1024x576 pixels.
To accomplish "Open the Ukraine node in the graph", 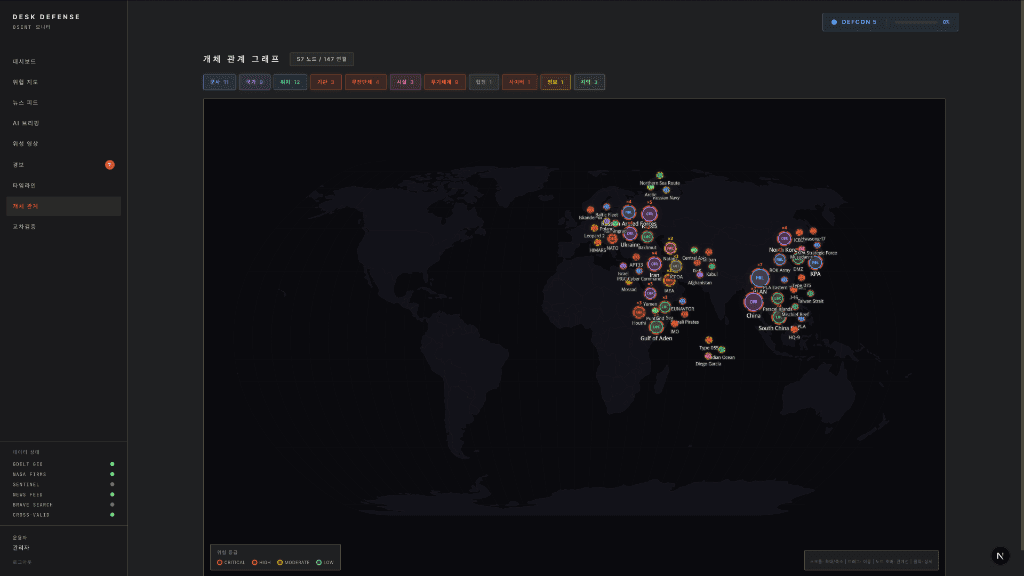I will point(630,234).
